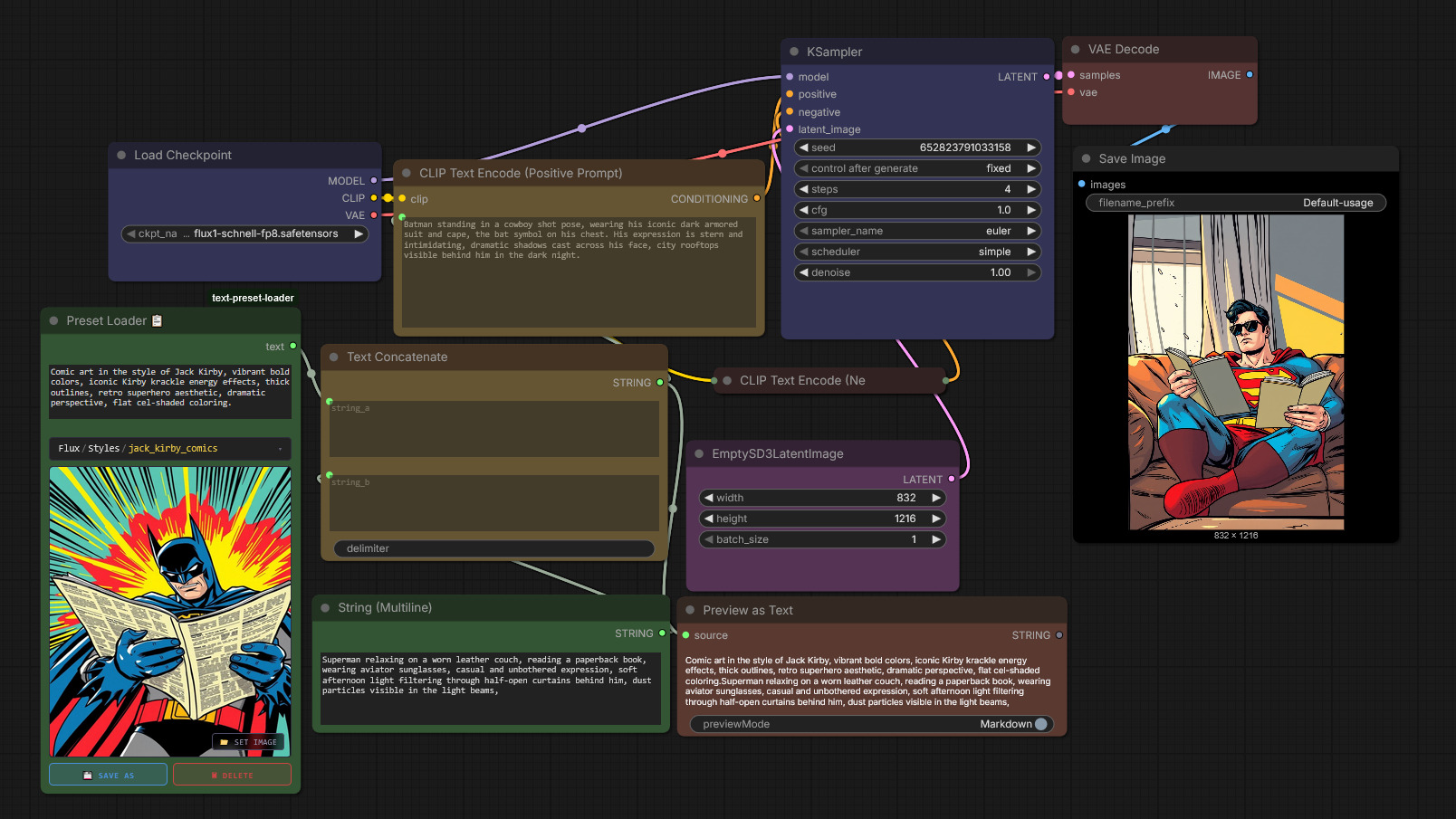Click the "832 × 1216" size label under the saved image
Screen dimensions: 1456x819
[x=1236, y=536]
